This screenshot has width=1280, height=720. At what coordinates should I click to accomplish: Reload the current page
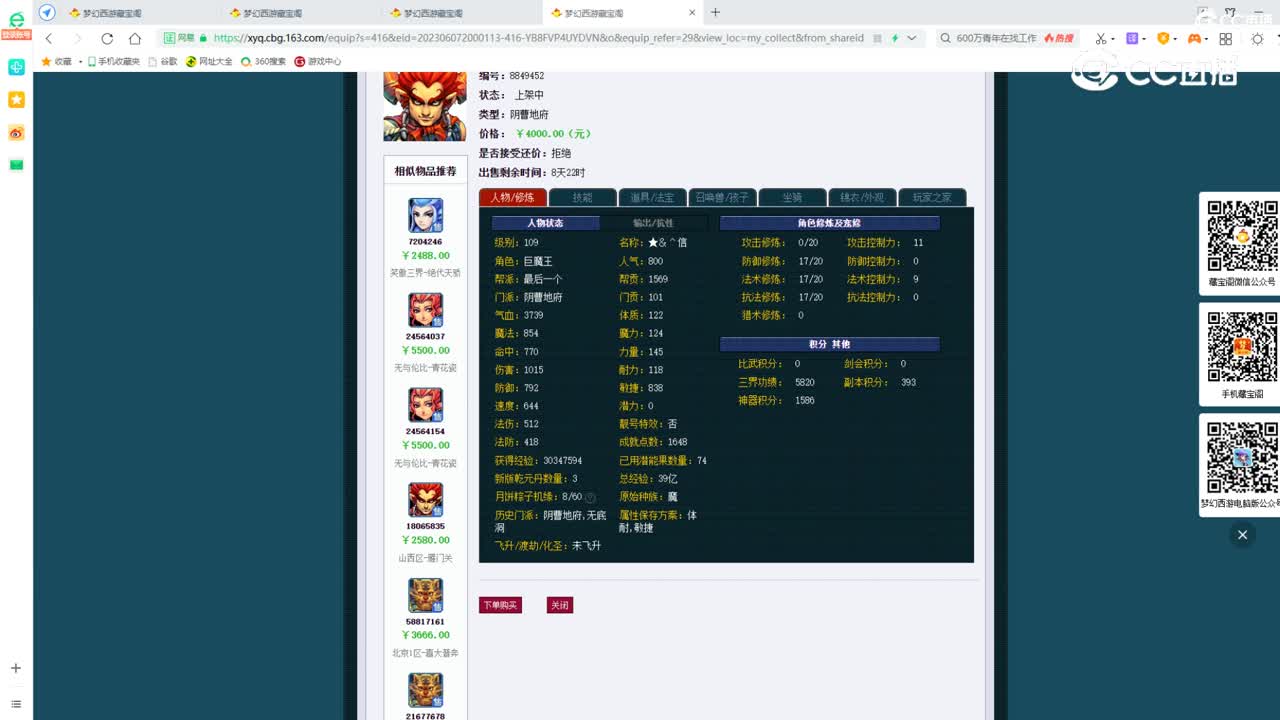[107, 39]
